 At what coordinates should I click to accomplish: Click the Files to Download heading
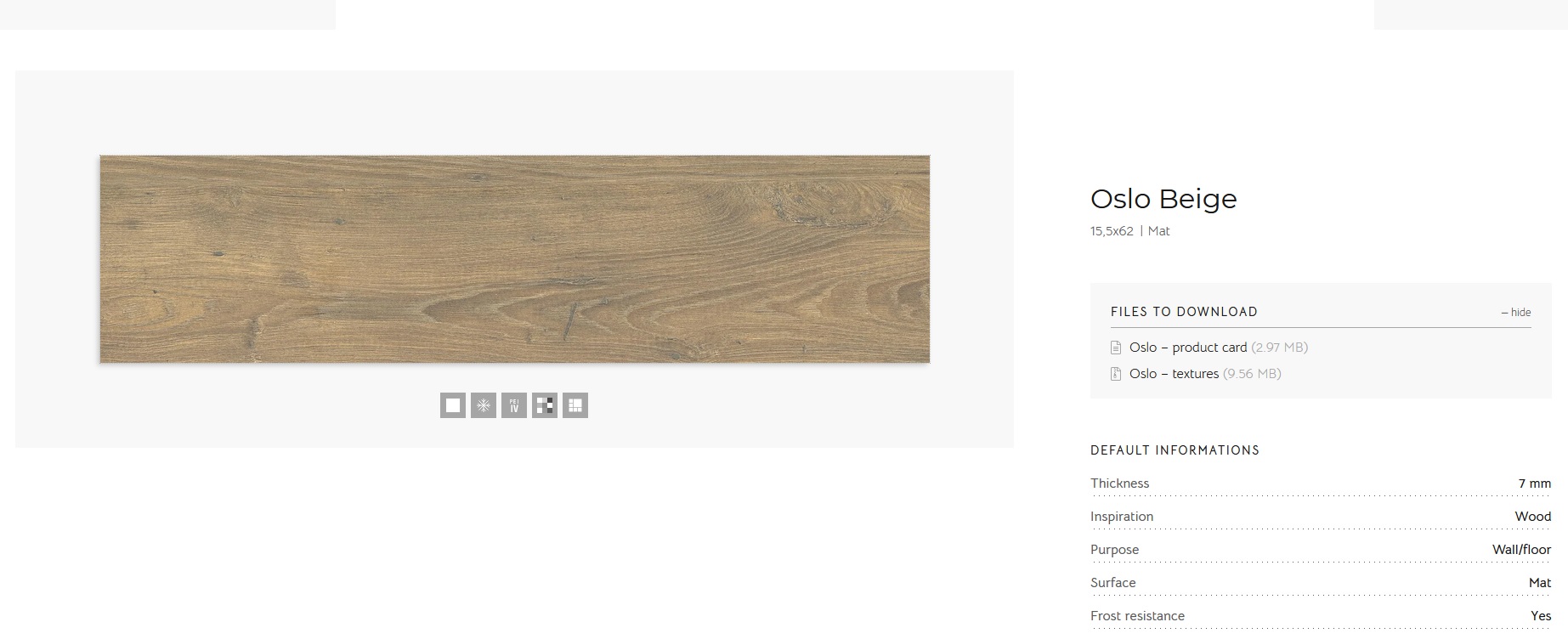click(1184, 312)
